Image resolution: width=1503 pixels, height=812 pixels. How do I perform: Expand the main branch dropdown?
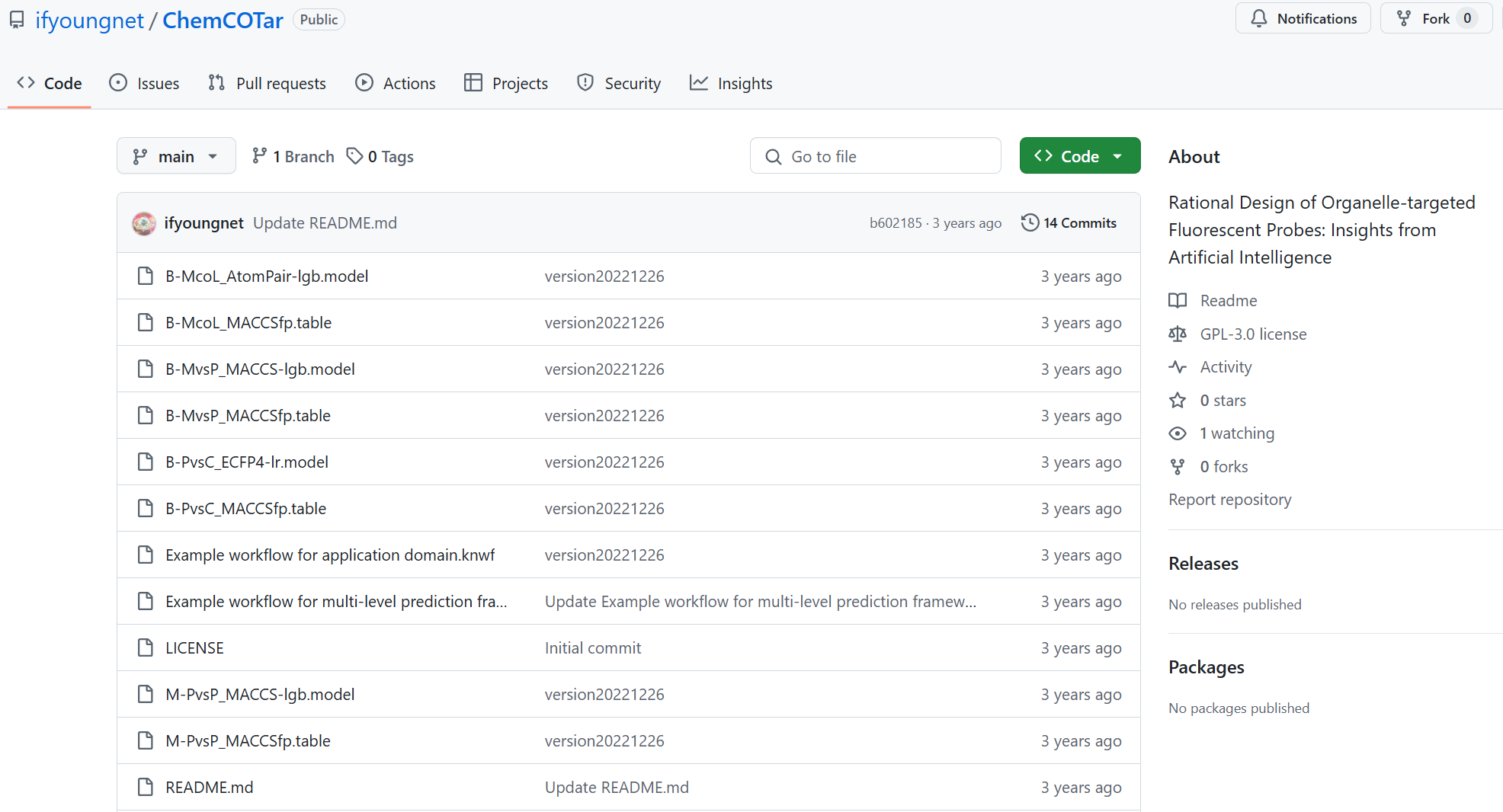176,156
